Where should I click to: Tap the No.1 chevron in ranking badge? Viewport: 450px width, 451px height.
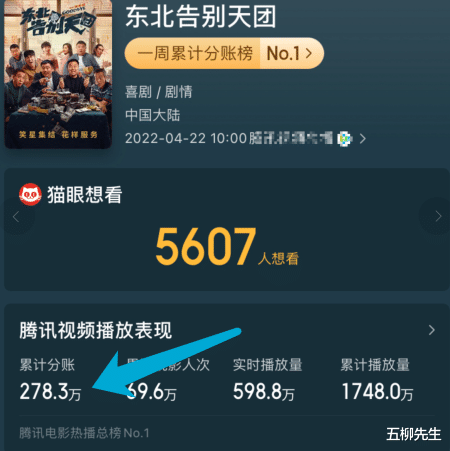pyautogui.click(x=309, y=53)
